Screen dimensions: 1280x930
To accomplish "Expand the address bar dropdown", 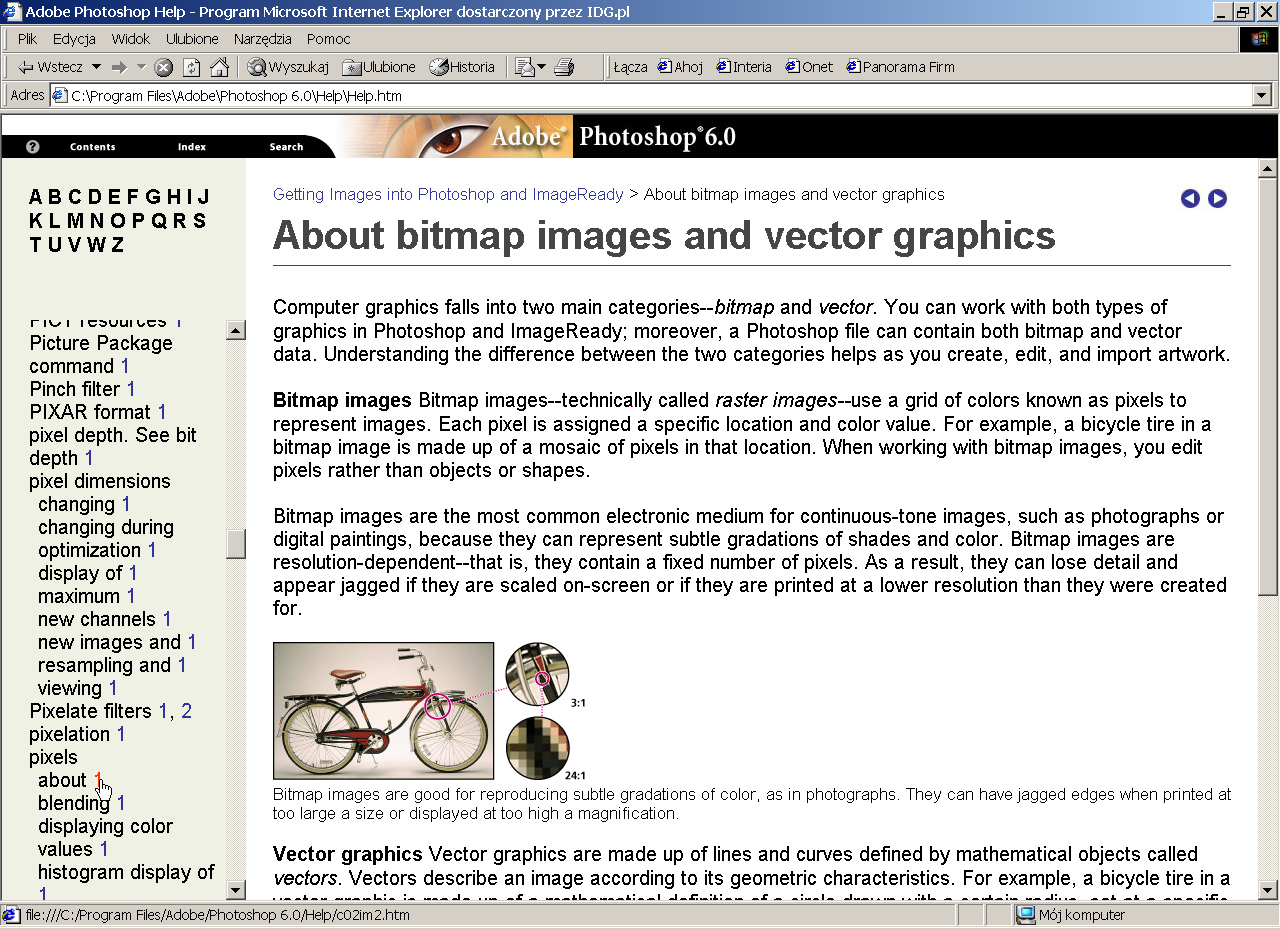I will coord(1262,96).
